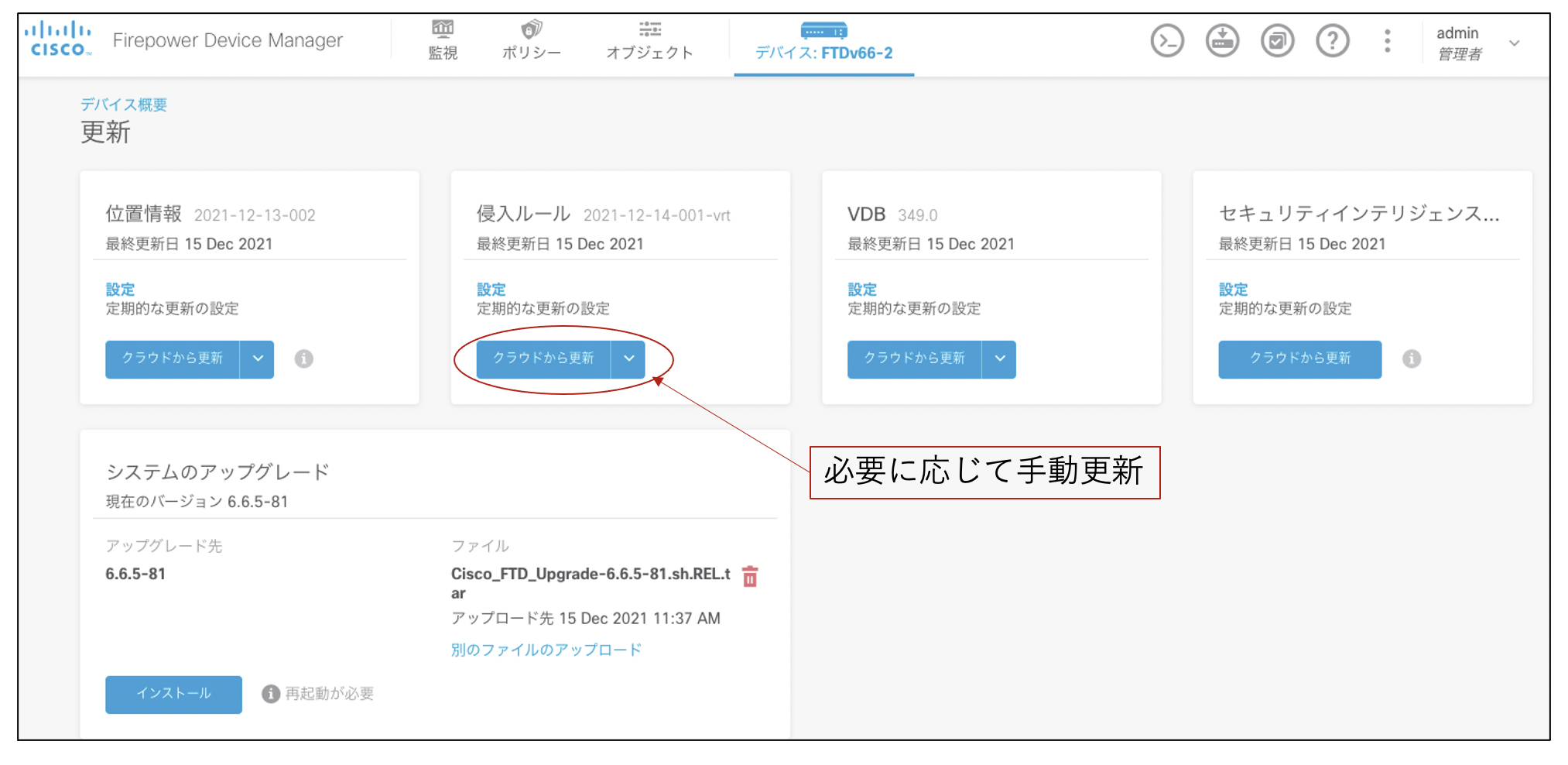Click the Cisco logo
Image resolution: width=1568 pixels, height=765 pixels.
58,39
